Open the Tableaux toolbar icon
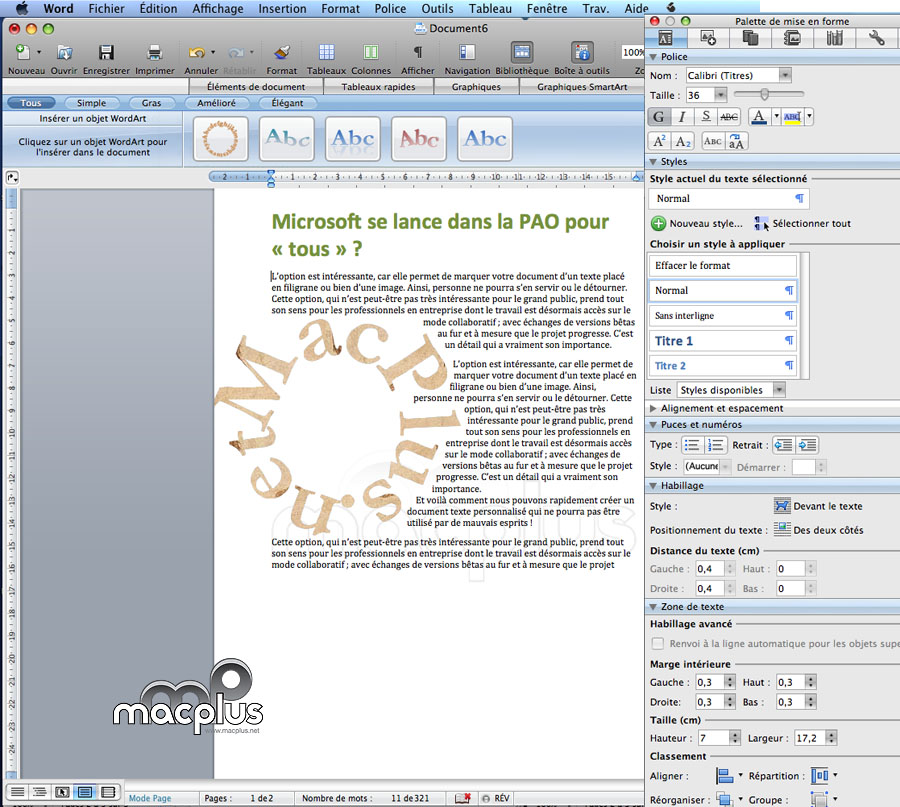 tap(326, 53)
